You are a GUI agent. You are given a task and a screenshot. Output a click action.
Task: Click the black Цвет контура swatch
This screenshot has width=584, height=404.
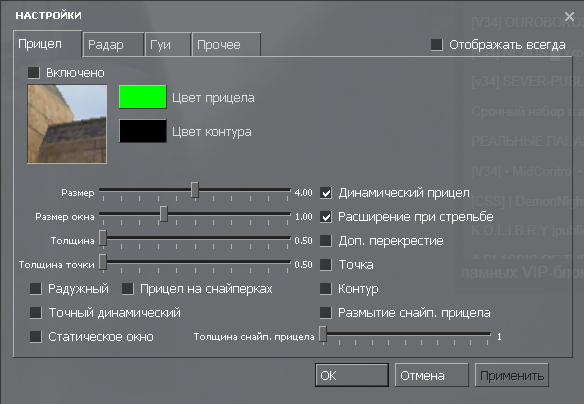[x=143, y=131]
